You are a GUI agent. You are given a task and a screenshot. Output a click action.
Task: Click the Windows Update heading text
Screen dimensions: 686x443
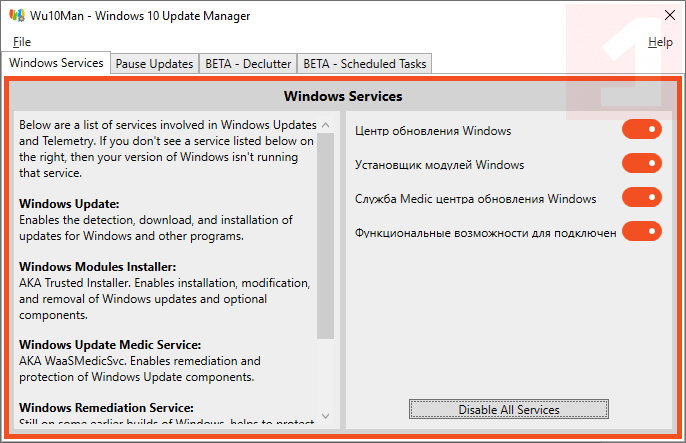[x=69, y=204]
